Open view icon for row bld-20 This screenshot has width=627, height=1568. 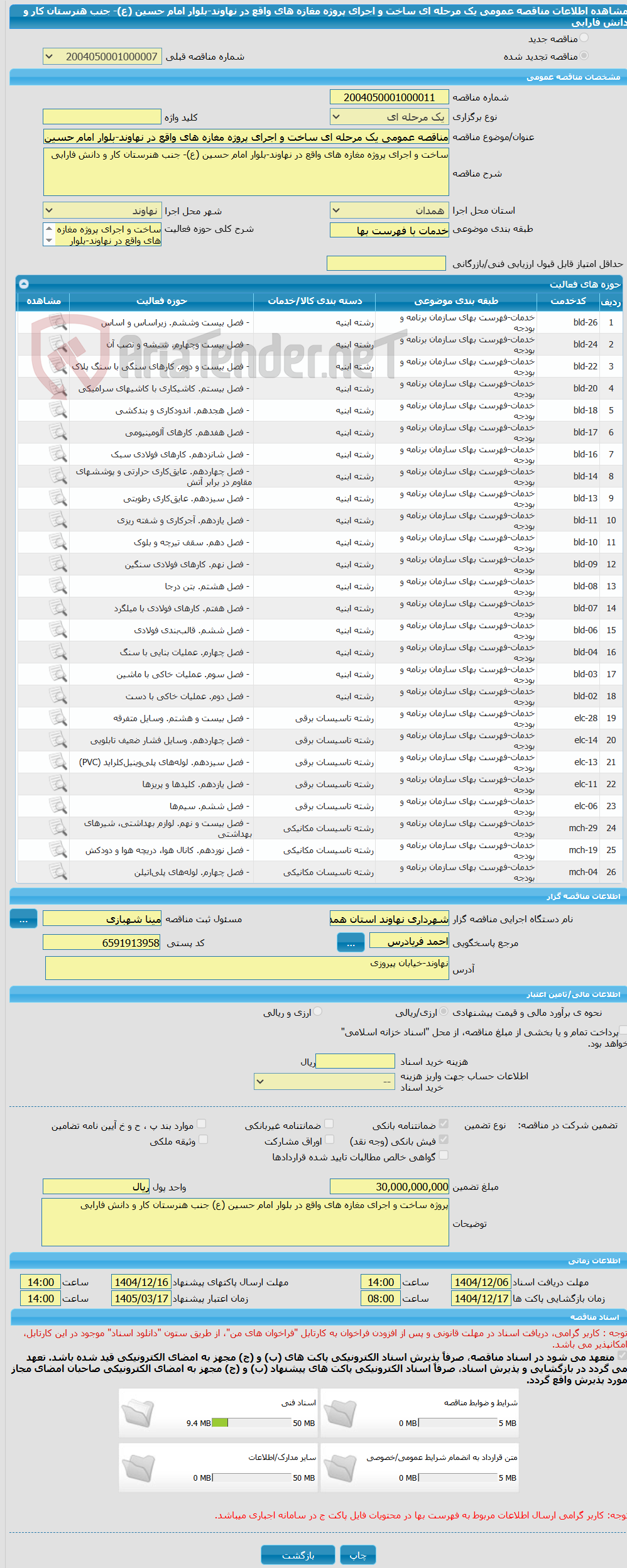tap(58, 388)
